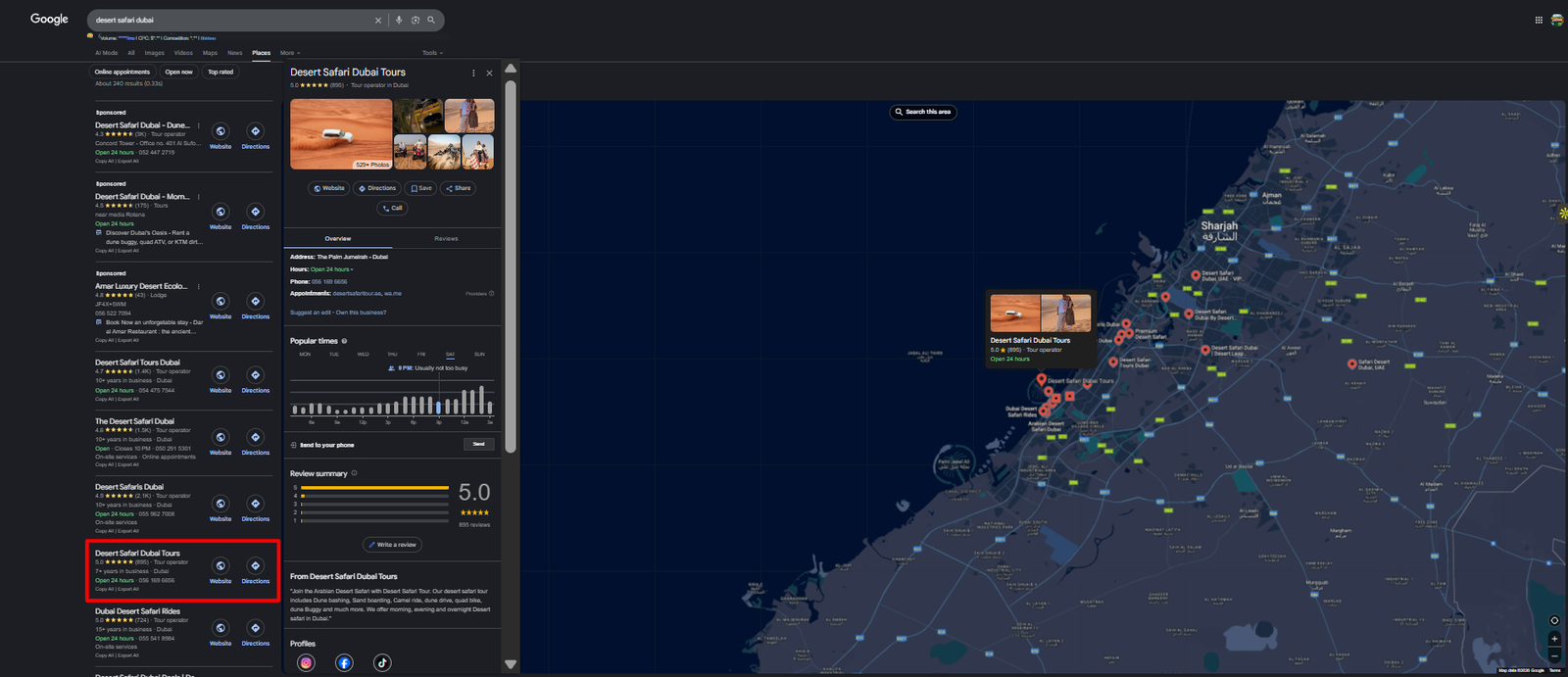1568x677 pixels.
Task: Zoom in on the map
Action: click(1554, 639)
